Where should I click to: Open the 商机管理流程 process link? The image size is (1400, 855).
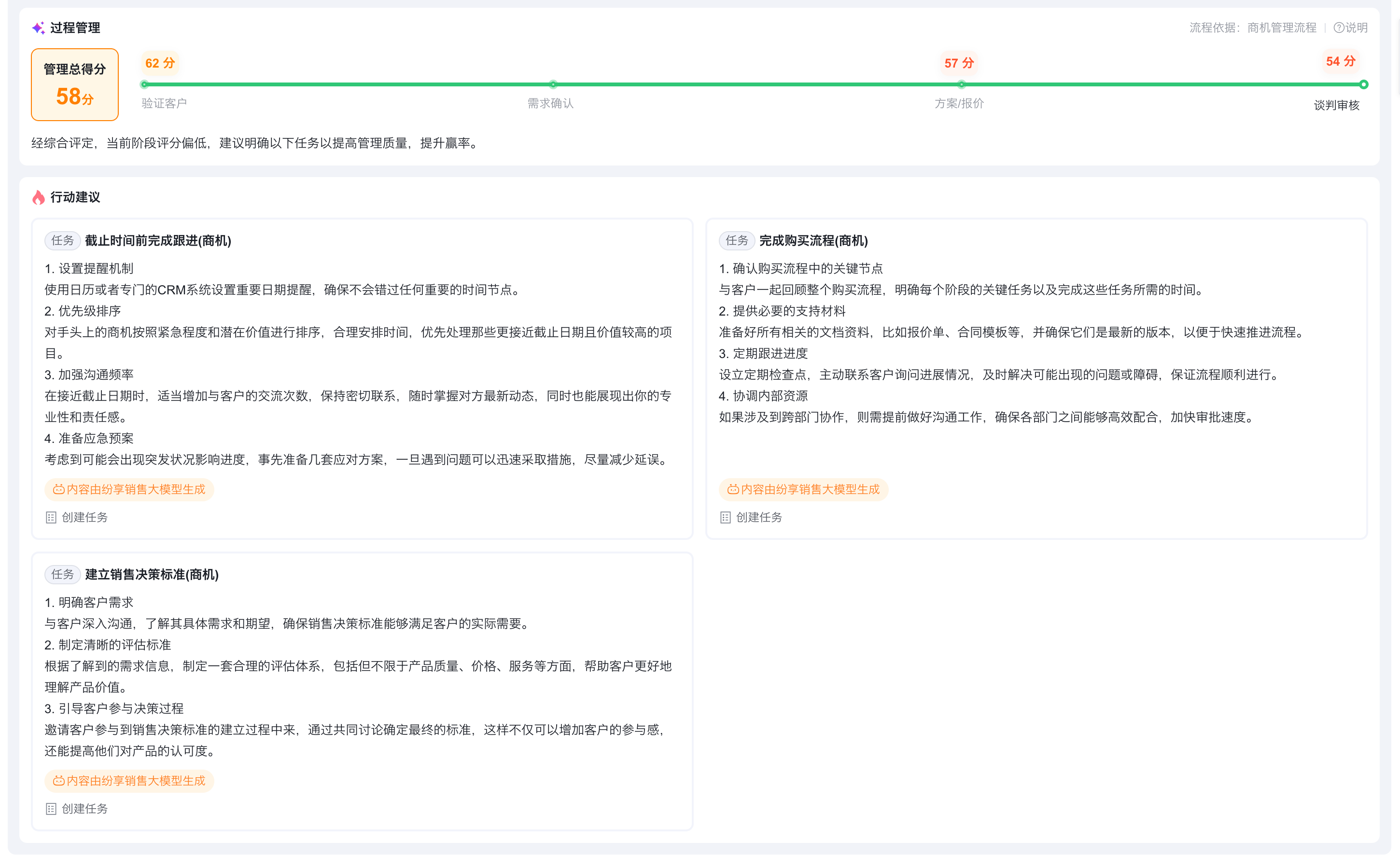[x=1281, y=28]
